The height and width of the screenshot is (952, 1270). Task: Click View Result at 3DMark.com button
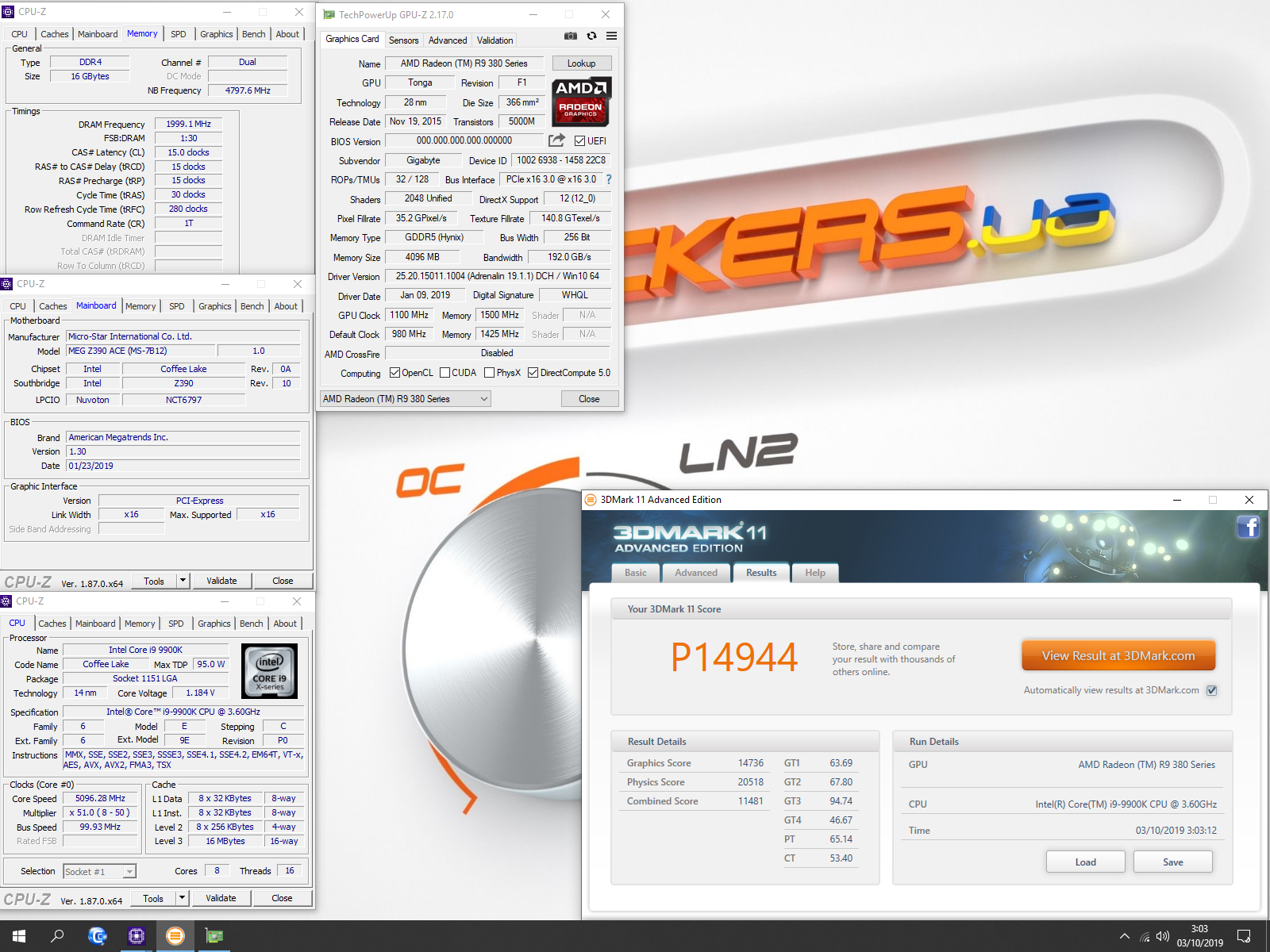(x=1118, y=656)
